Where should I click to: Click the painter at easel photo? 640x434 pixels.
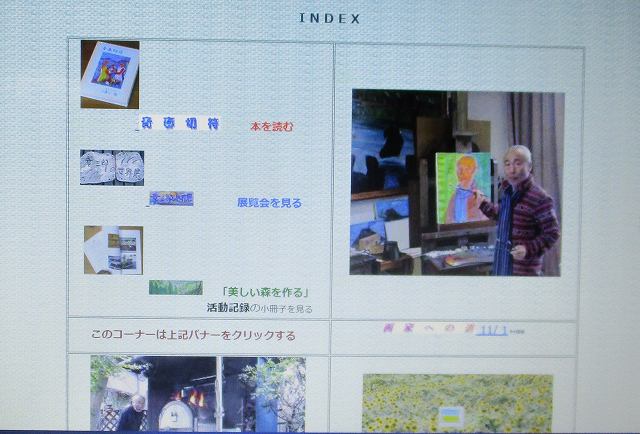[x=455, y=182]
